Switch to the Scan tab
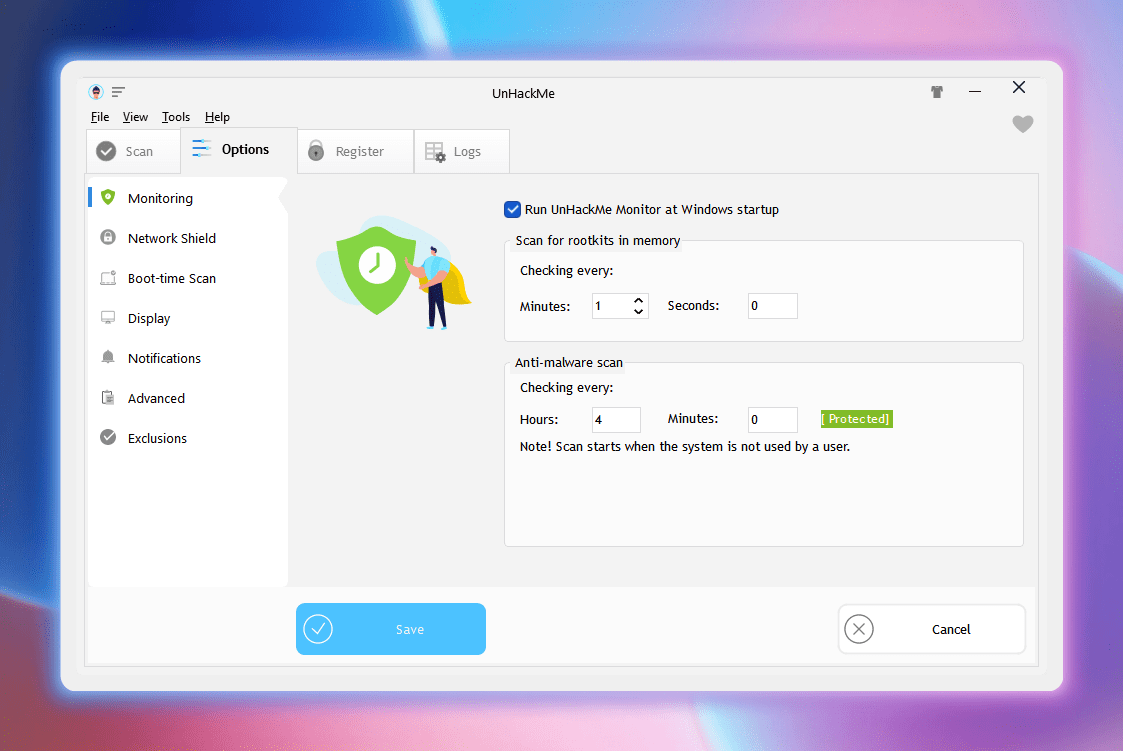Viewport: 1123px width, 751px height. coord(133,151)
